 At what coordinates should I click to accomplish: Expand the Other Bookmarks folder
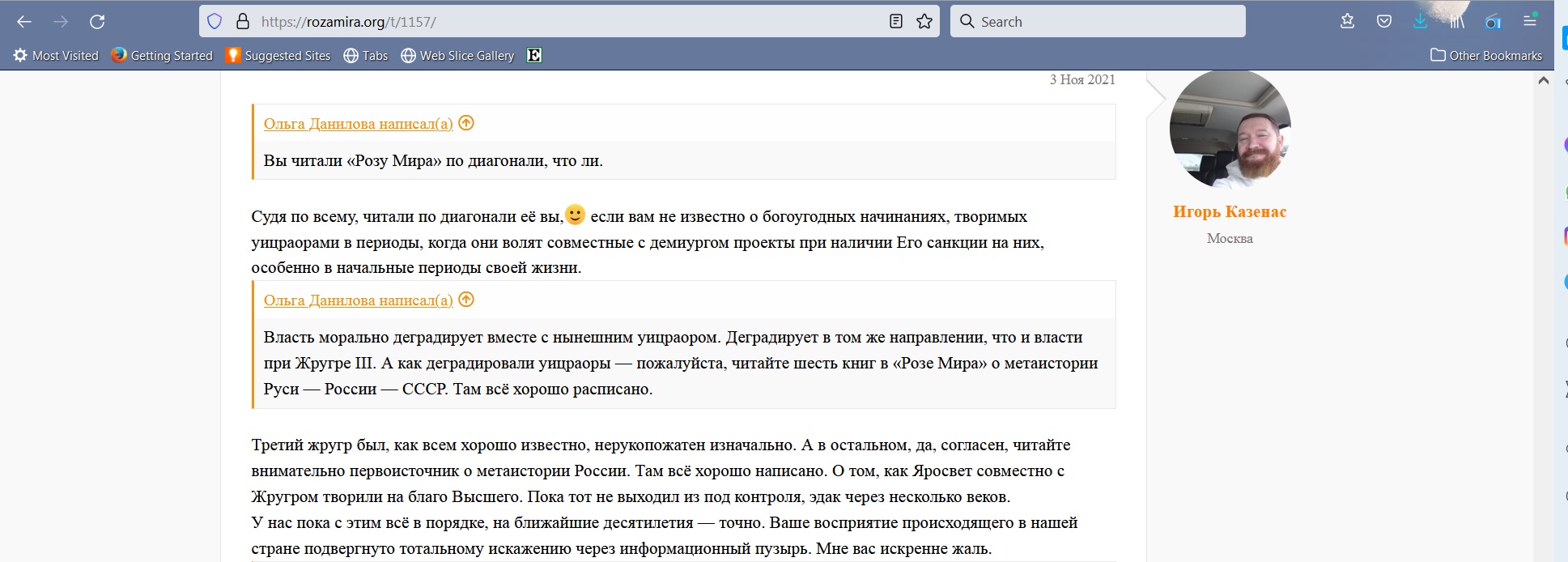pyautogui.click(x=1486, y=55)
